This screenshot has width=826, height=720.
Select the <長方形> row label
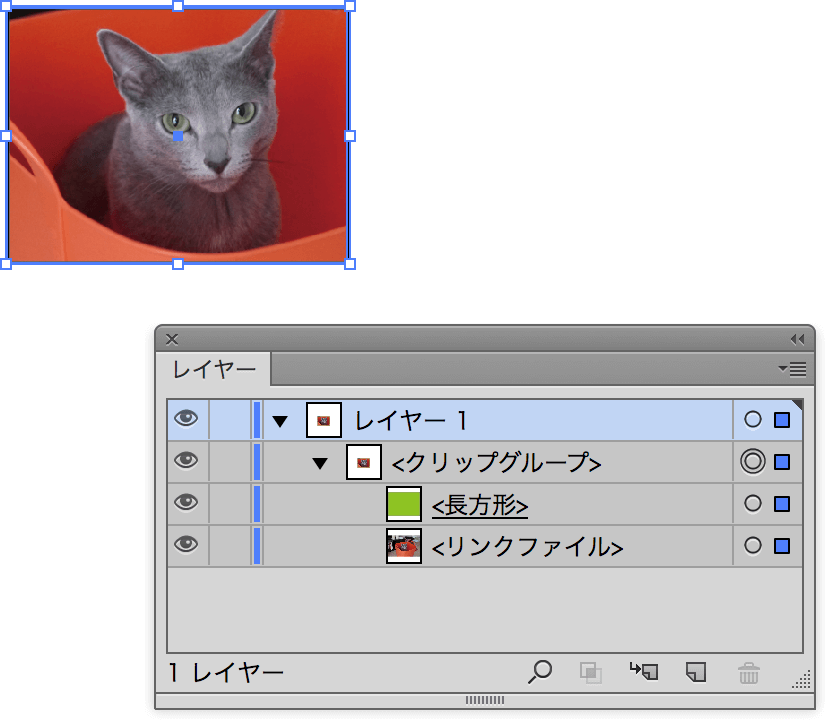tap(479, 505)
